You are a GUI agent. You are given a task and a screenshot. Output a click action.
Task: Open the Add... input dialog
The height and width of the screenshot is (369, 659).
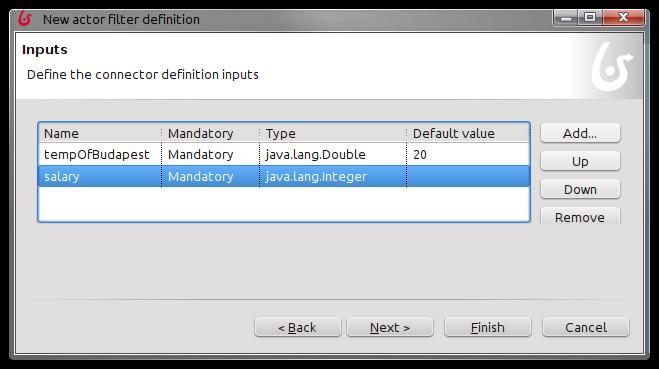[580, 133]
